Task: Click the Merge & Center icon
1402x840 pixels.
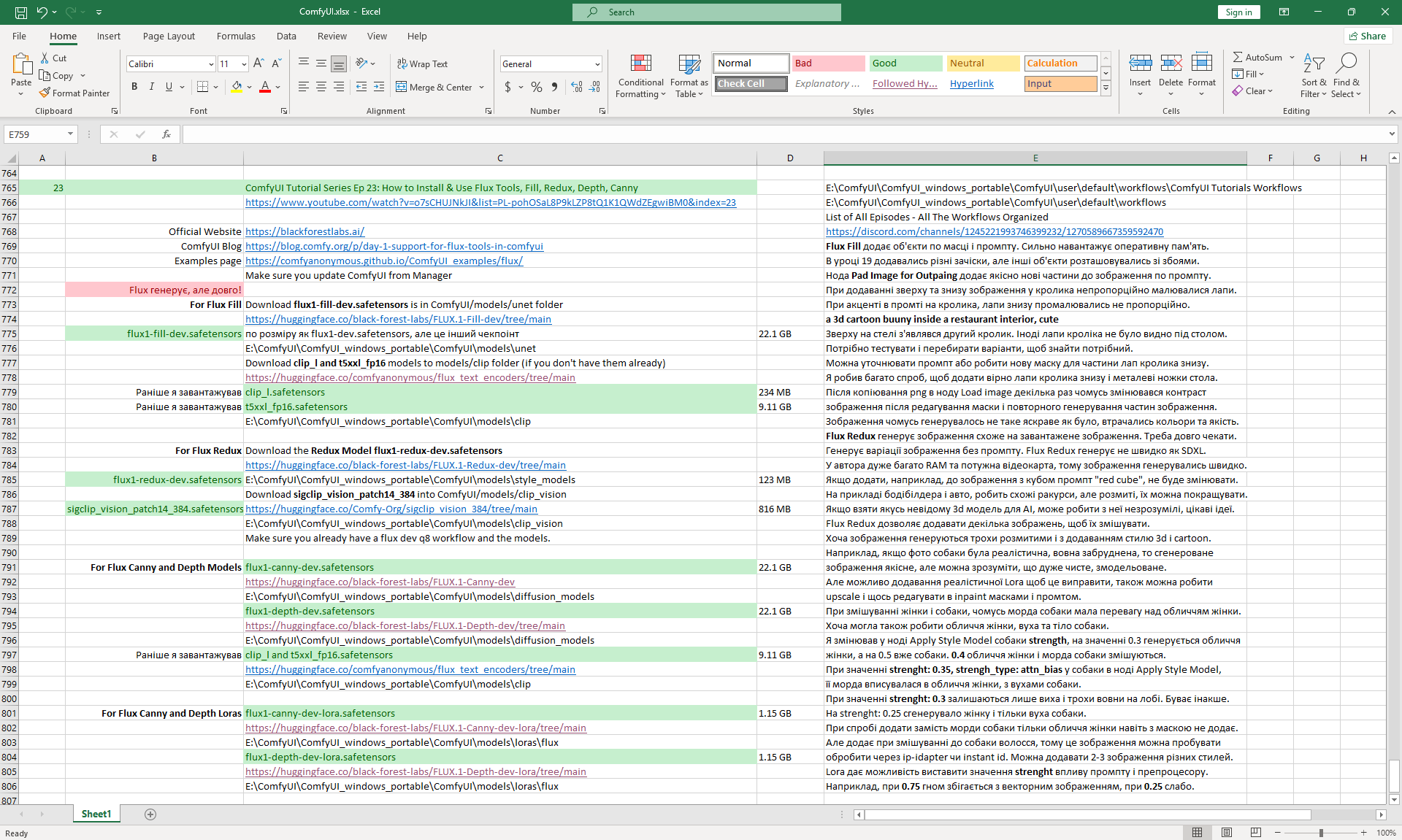Action: pyautogui.click(x=402, y=87)
